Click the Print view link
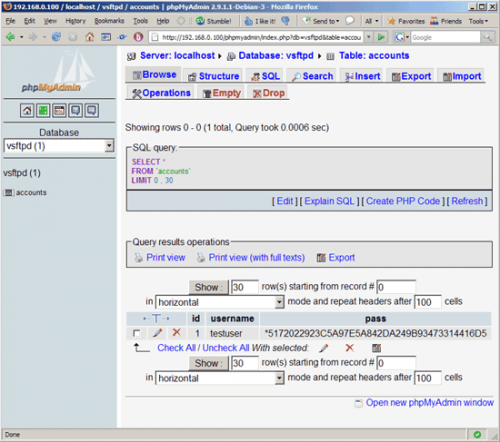500x442 pixels. 166,257
